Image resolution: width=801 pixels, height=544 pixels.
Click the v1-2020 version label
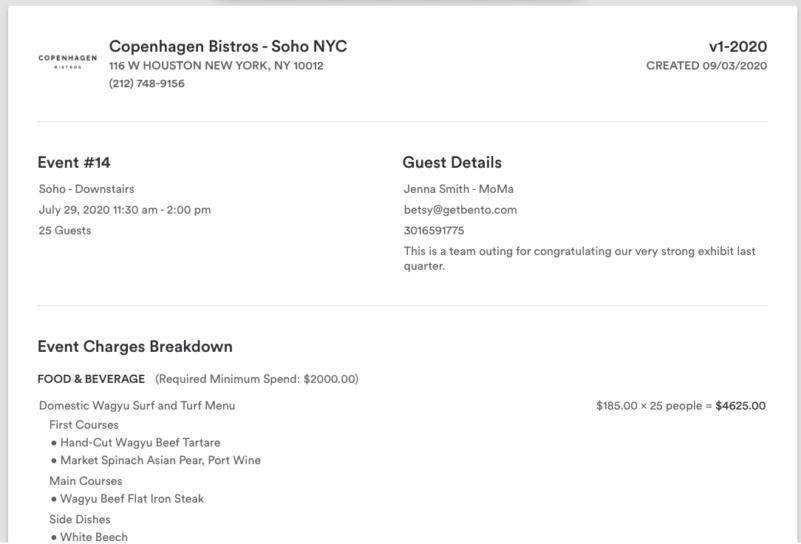[x=738, y=46]
